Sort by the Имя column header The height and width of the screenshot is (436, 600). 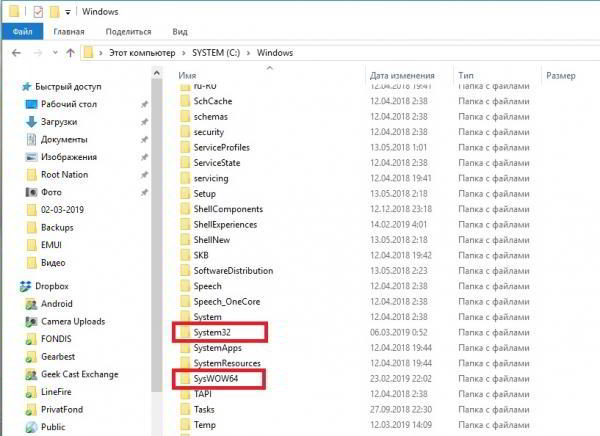pos(187,75)
